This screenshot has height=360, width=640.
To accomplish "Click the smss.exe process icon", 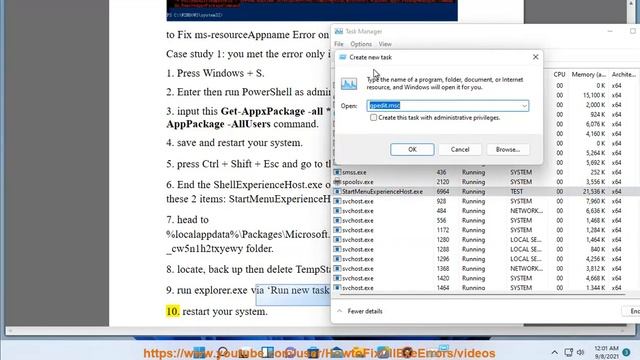I will click(x=337, y=172).
